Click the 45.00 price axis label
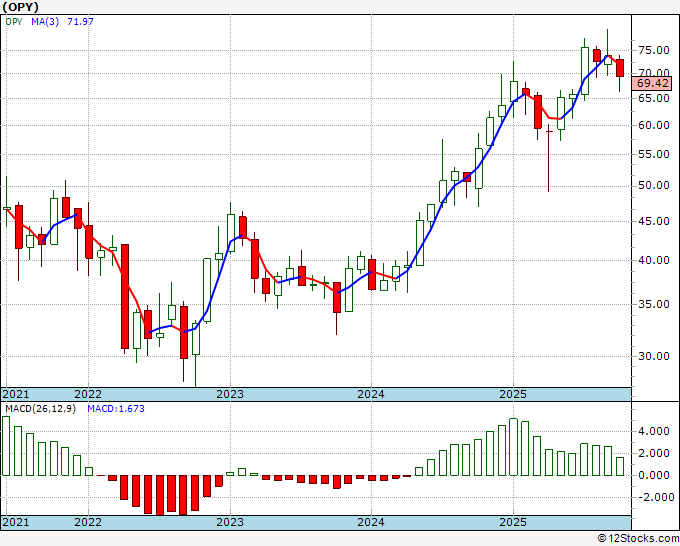Viewport: 680px width, 546px height. coord(654,221)
